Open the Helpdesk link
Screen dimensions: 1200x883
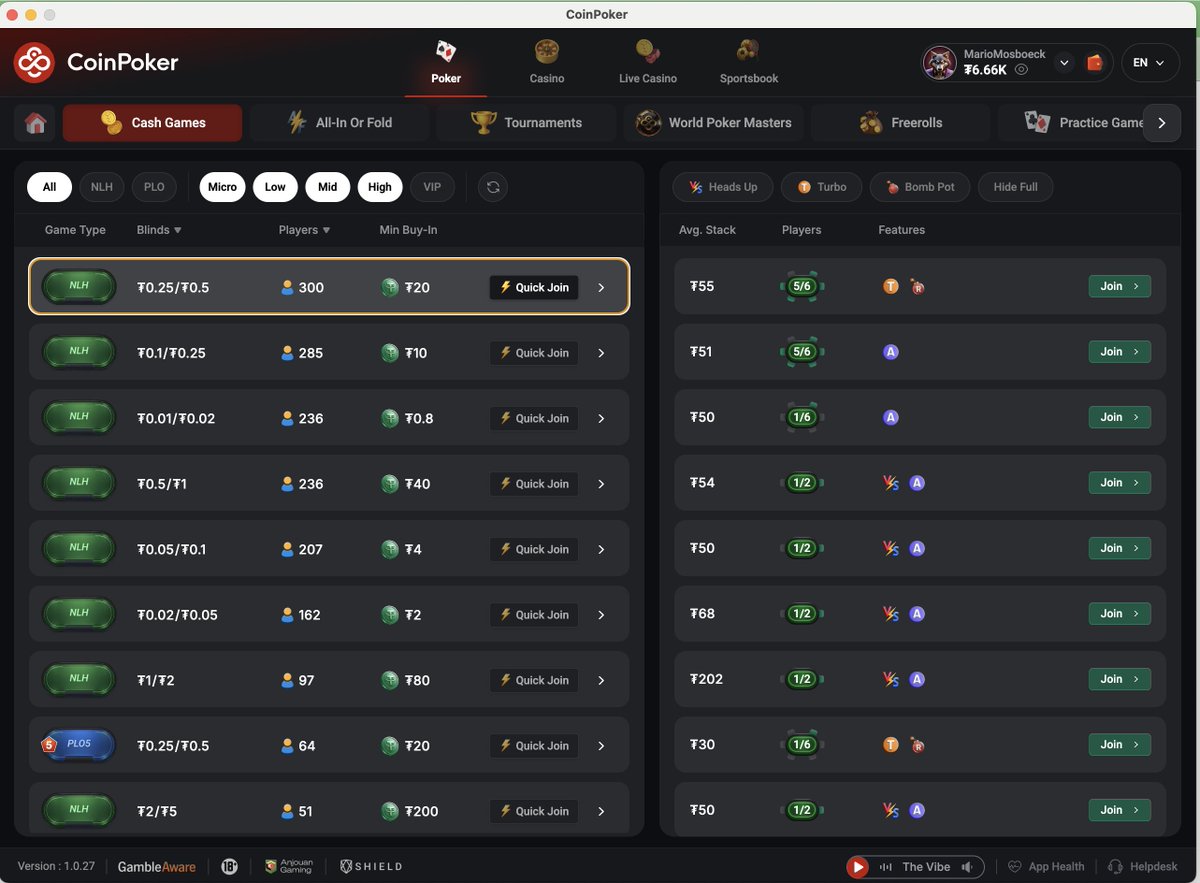[x=1143, y=867]
